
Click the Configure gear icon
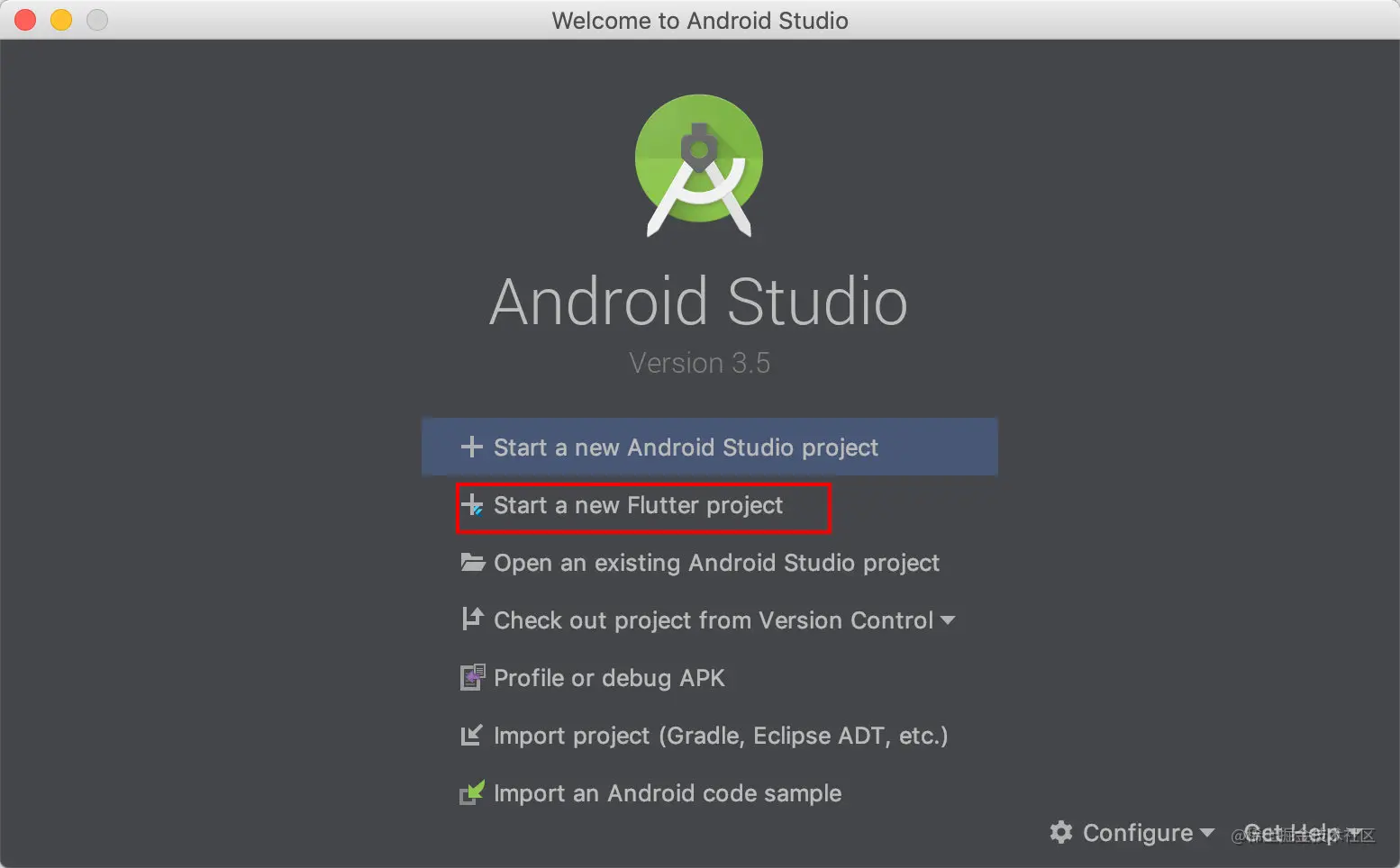(x=1061, y=832)
